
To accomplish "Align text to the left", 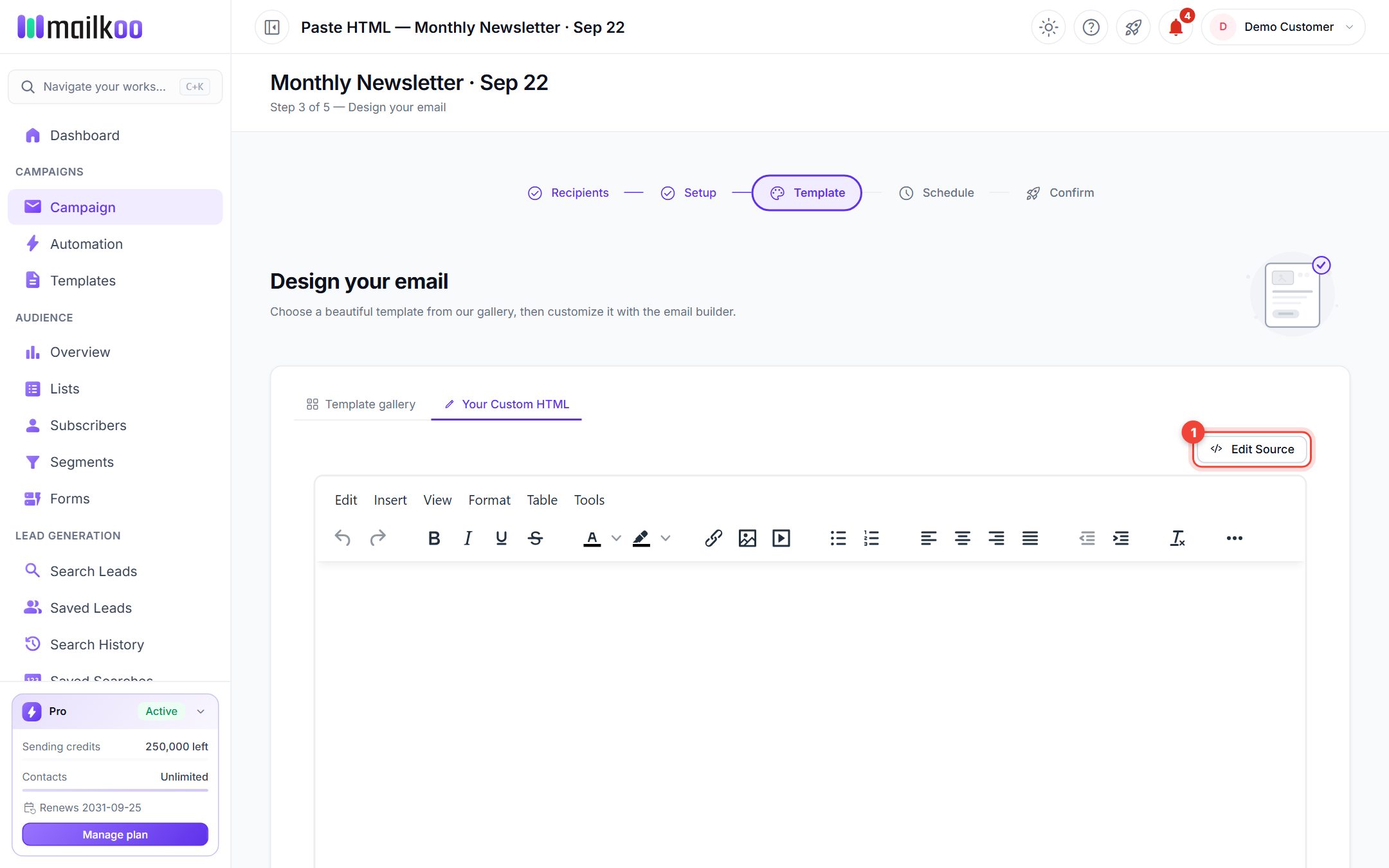I will 929,538.
